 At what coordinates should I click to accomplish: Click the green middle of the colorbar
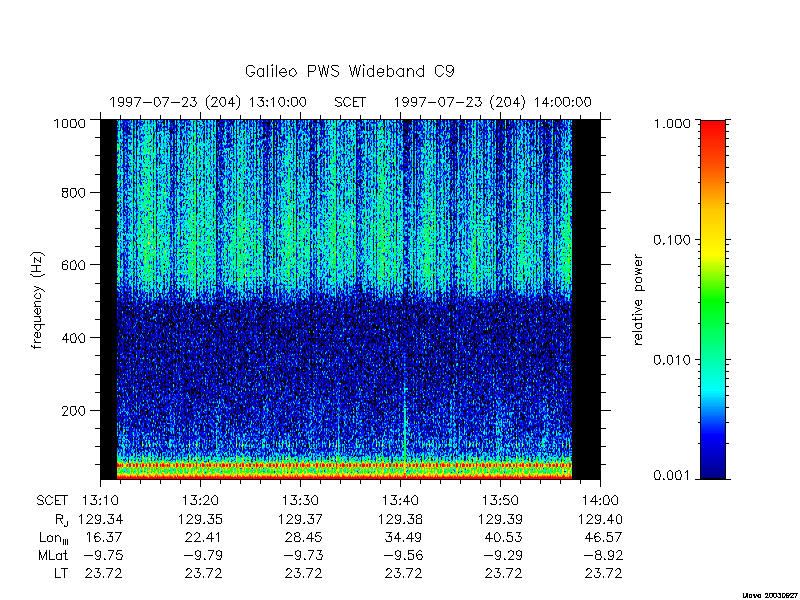(x=713, y=301)
